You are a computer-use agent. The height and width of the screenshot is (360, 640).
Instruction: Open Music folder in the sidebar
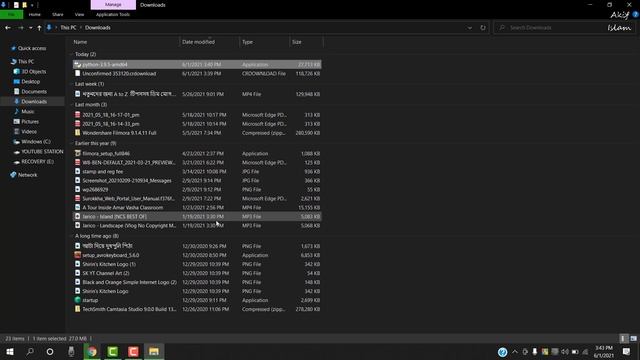(28, 111)
